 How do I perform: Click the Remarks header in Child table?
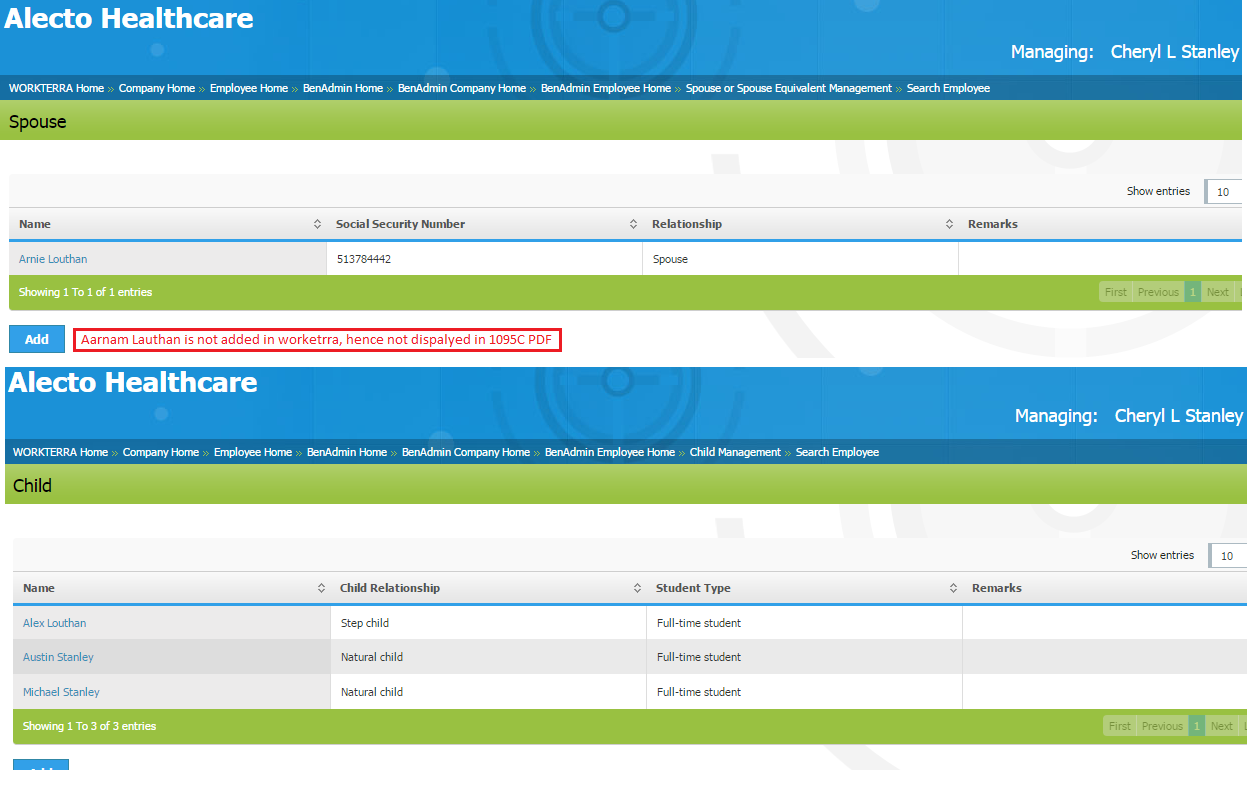[997, 588]
